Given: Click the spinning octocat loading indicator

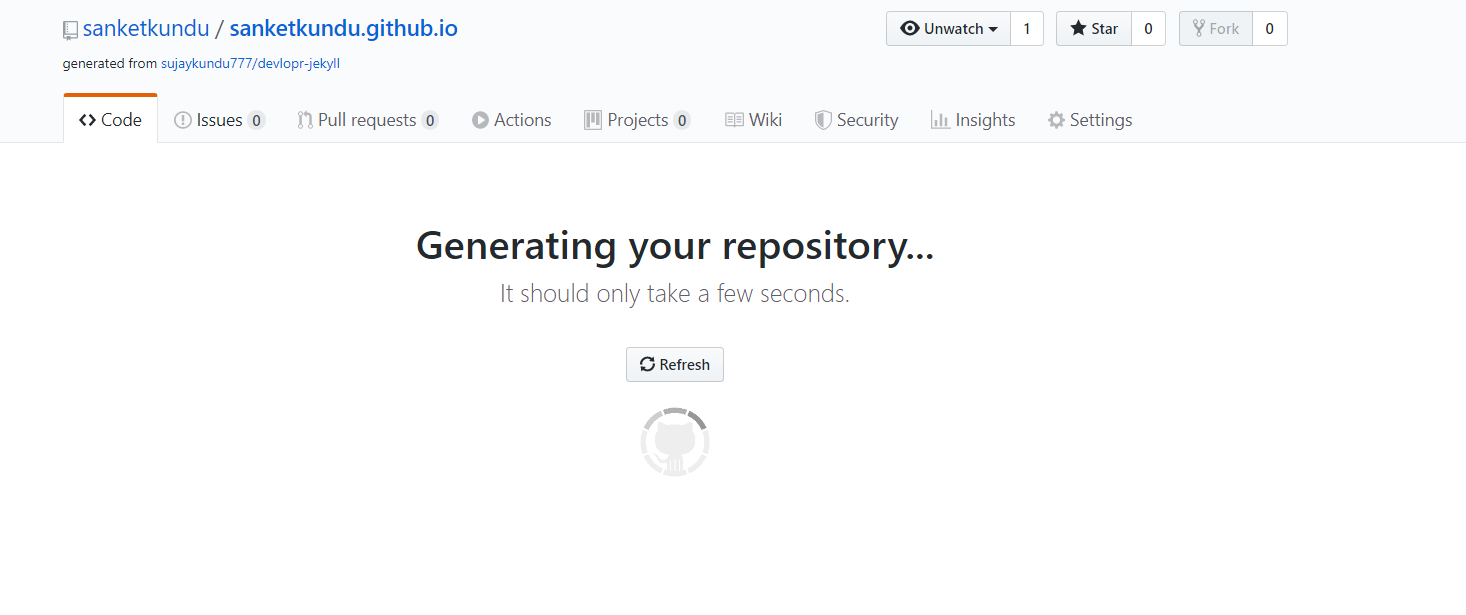Looking at the screenshot, I should [x=674, y=441].
